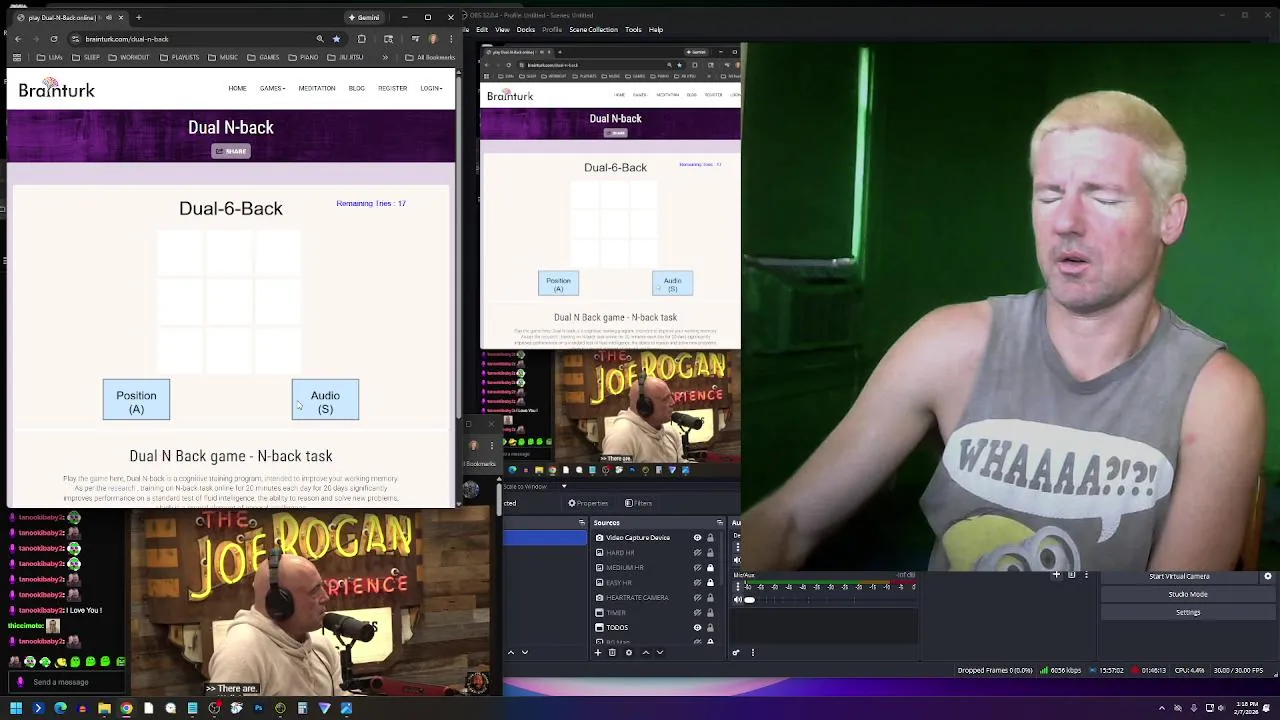Open OBS Settings button
Image resolution: width=1280 pixels, height=720 pixels.
1188,612
